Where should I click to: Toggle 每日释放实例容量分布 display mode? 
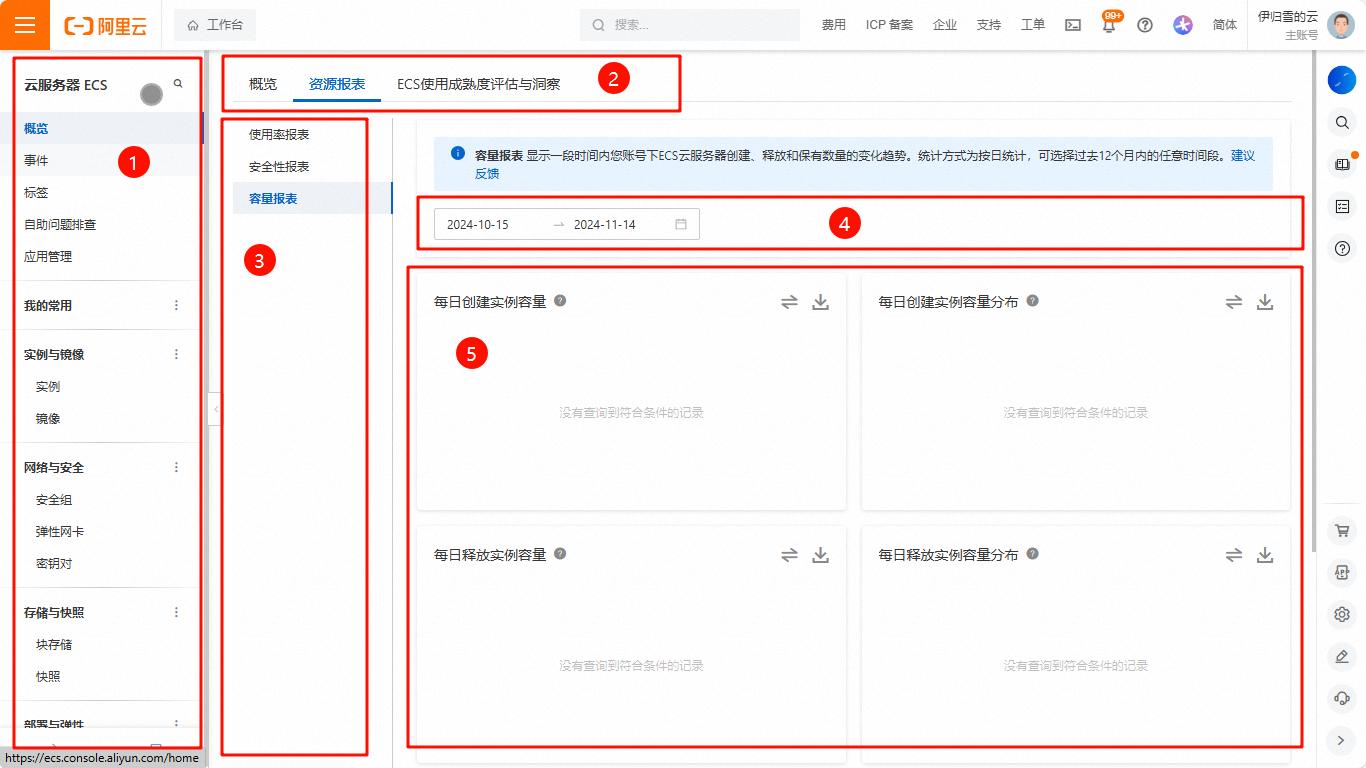(x=1233, y=554)
